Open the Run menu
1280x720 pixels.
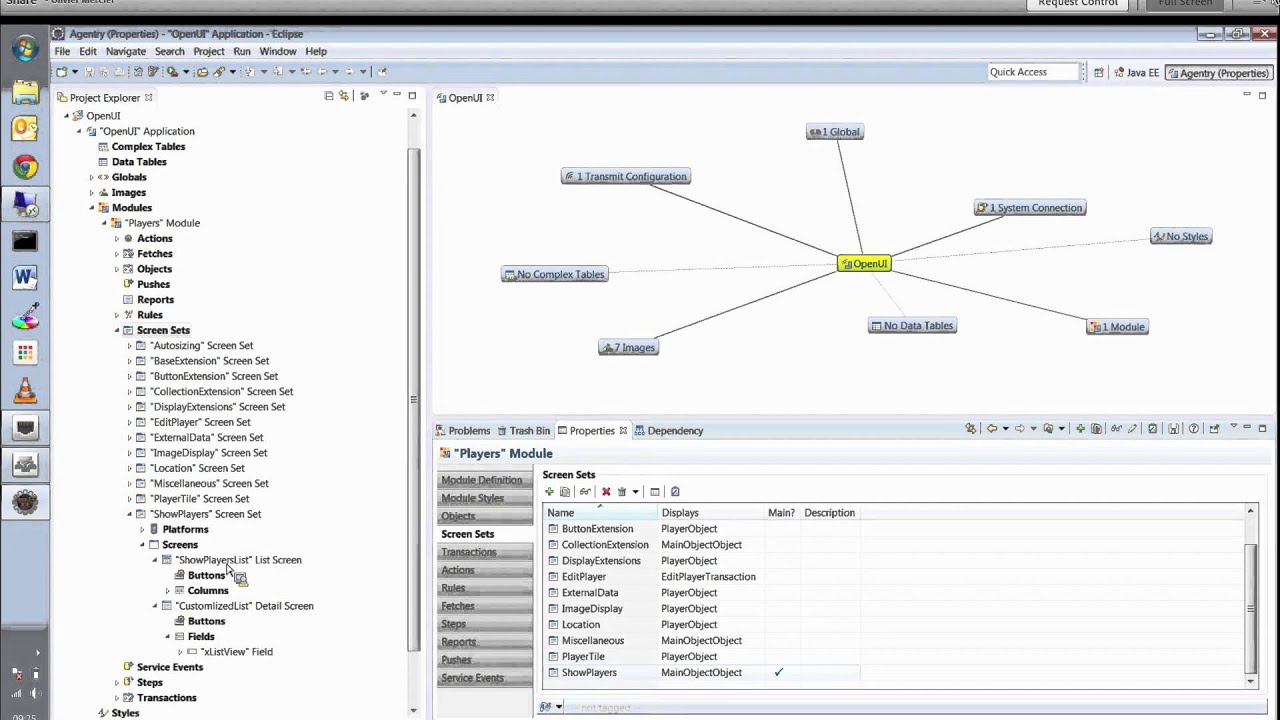[x=241, y=51]
